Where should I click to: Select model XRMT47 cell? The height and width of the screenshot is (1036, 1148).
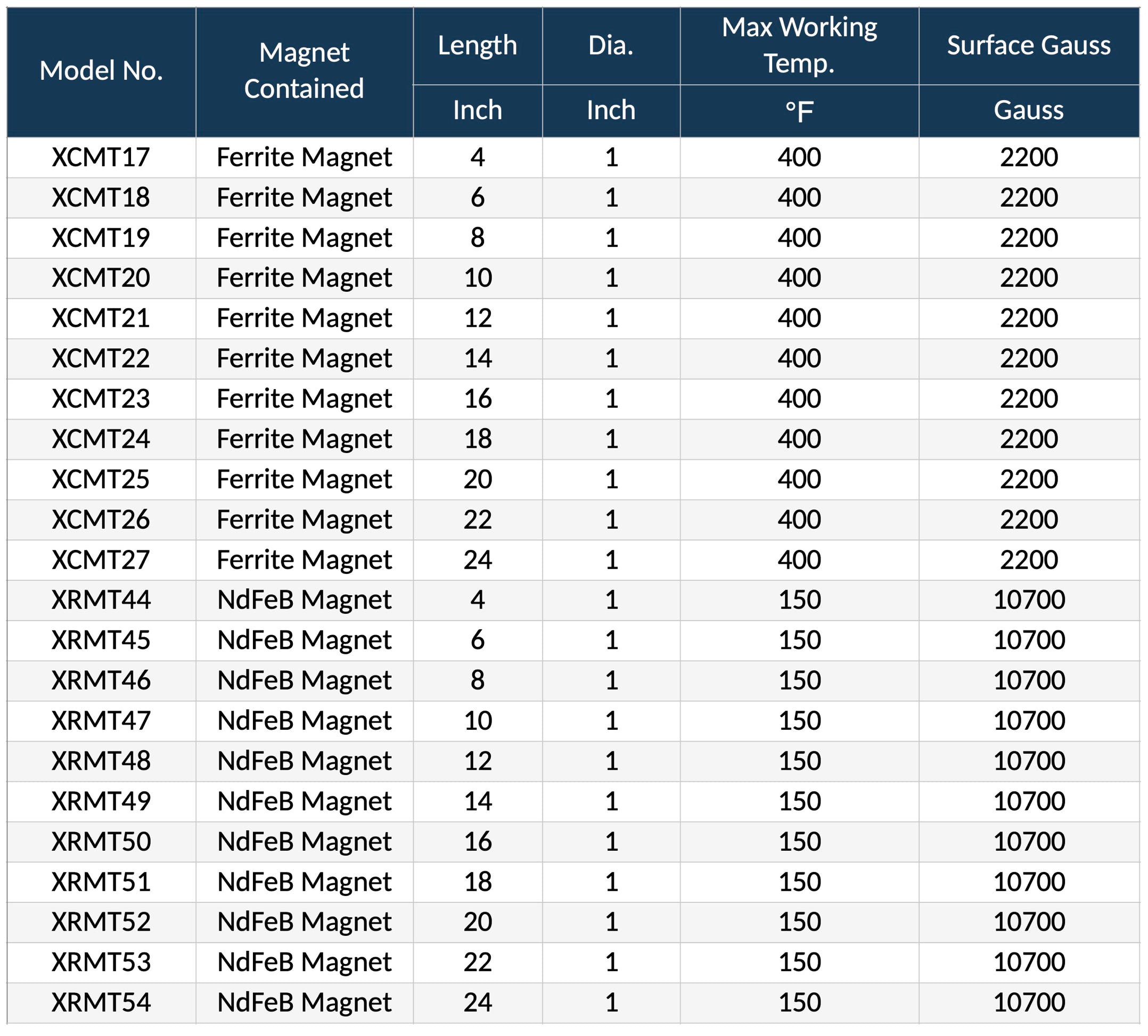101,721
